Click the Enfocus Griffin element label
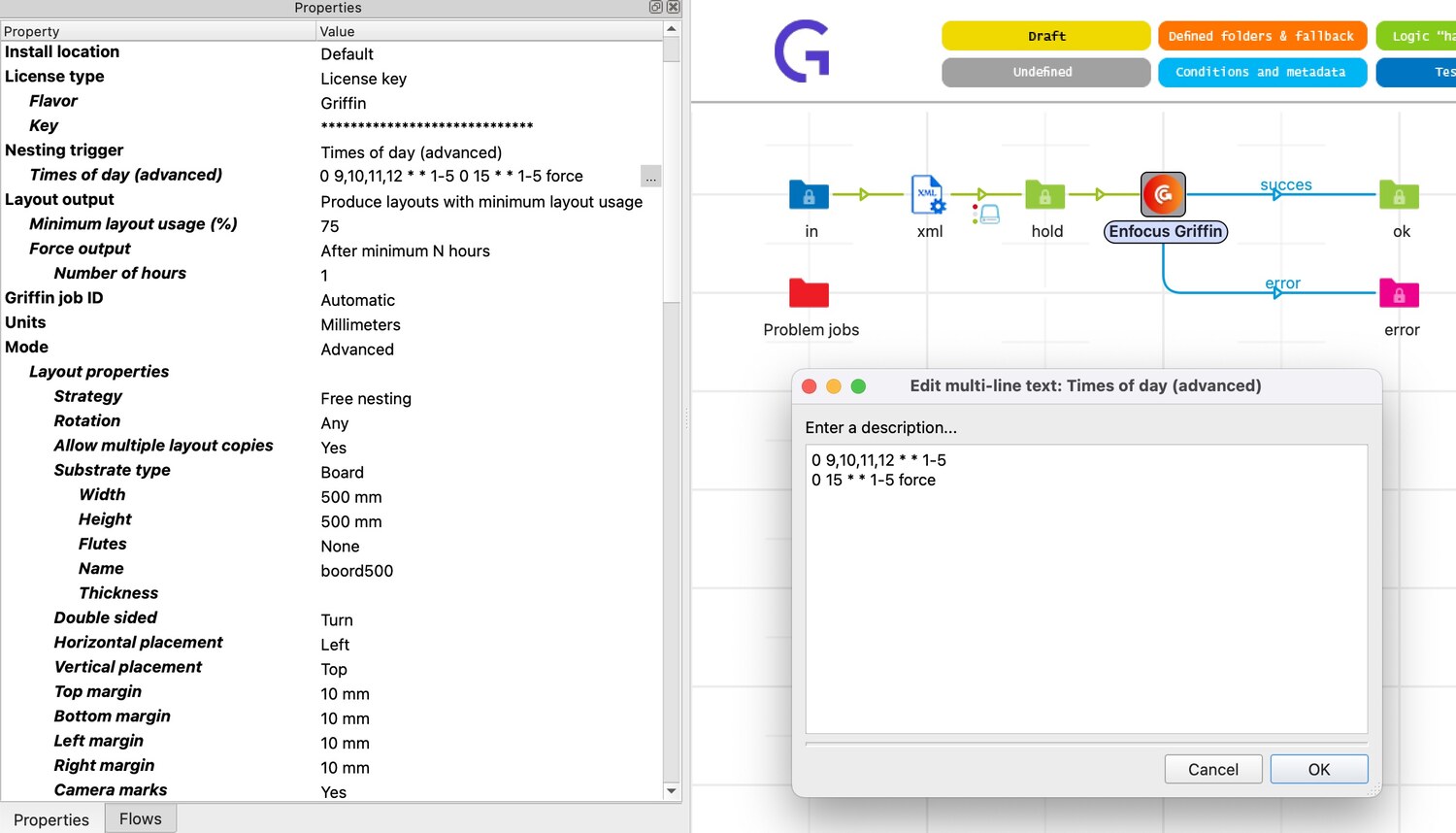This screenshot has height=833, width=1456. [1166, 231]
